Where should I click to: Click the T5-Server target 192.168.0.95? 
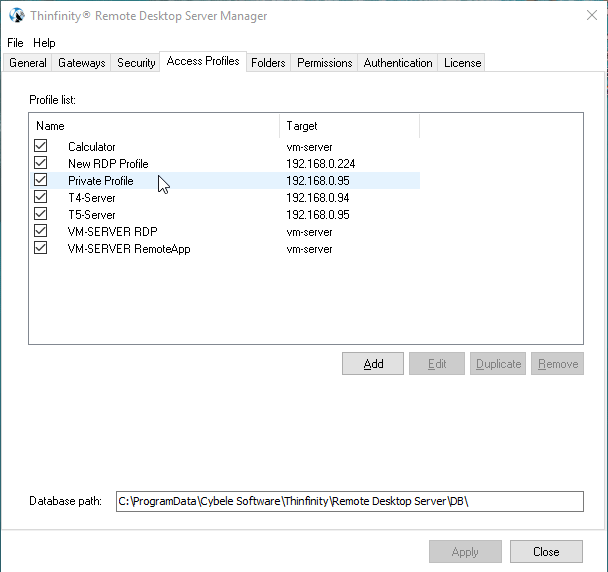[318, 215]
